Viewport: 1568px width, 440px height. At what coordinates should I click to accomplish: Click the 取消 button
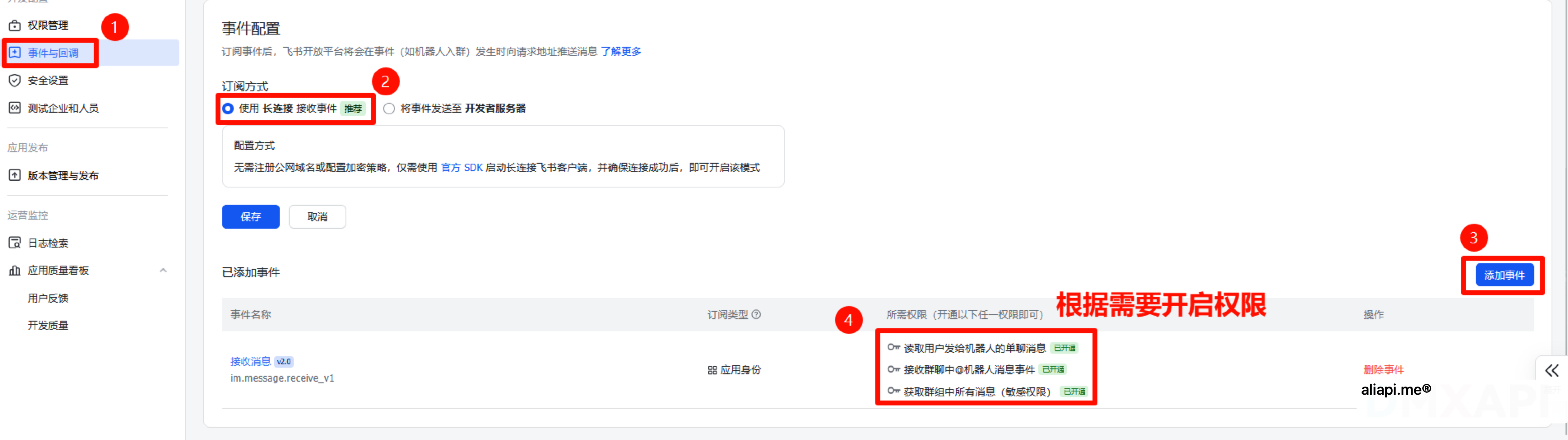317,217
